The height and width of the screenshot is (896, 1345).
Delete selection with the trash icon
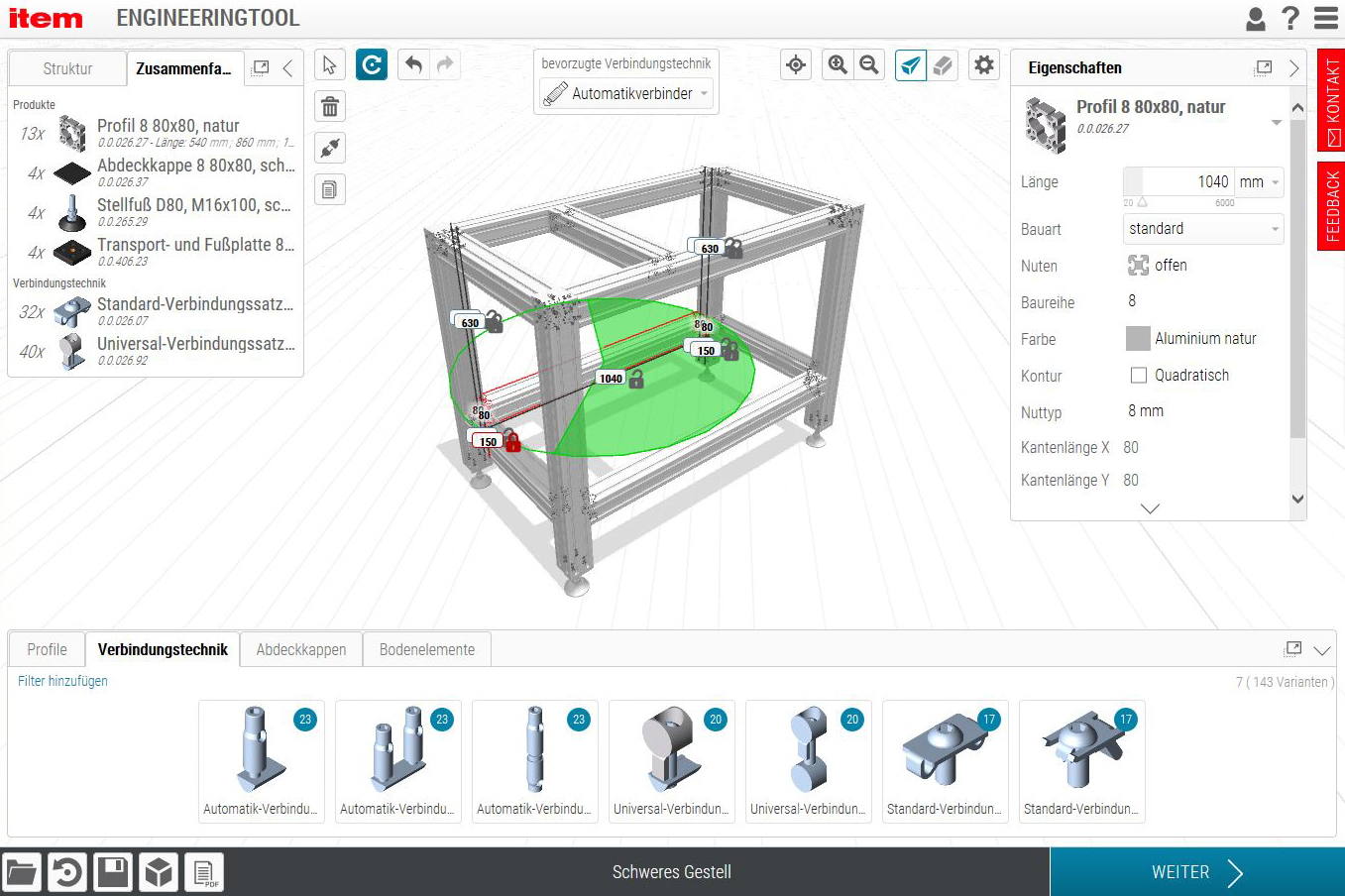[329, 106]
